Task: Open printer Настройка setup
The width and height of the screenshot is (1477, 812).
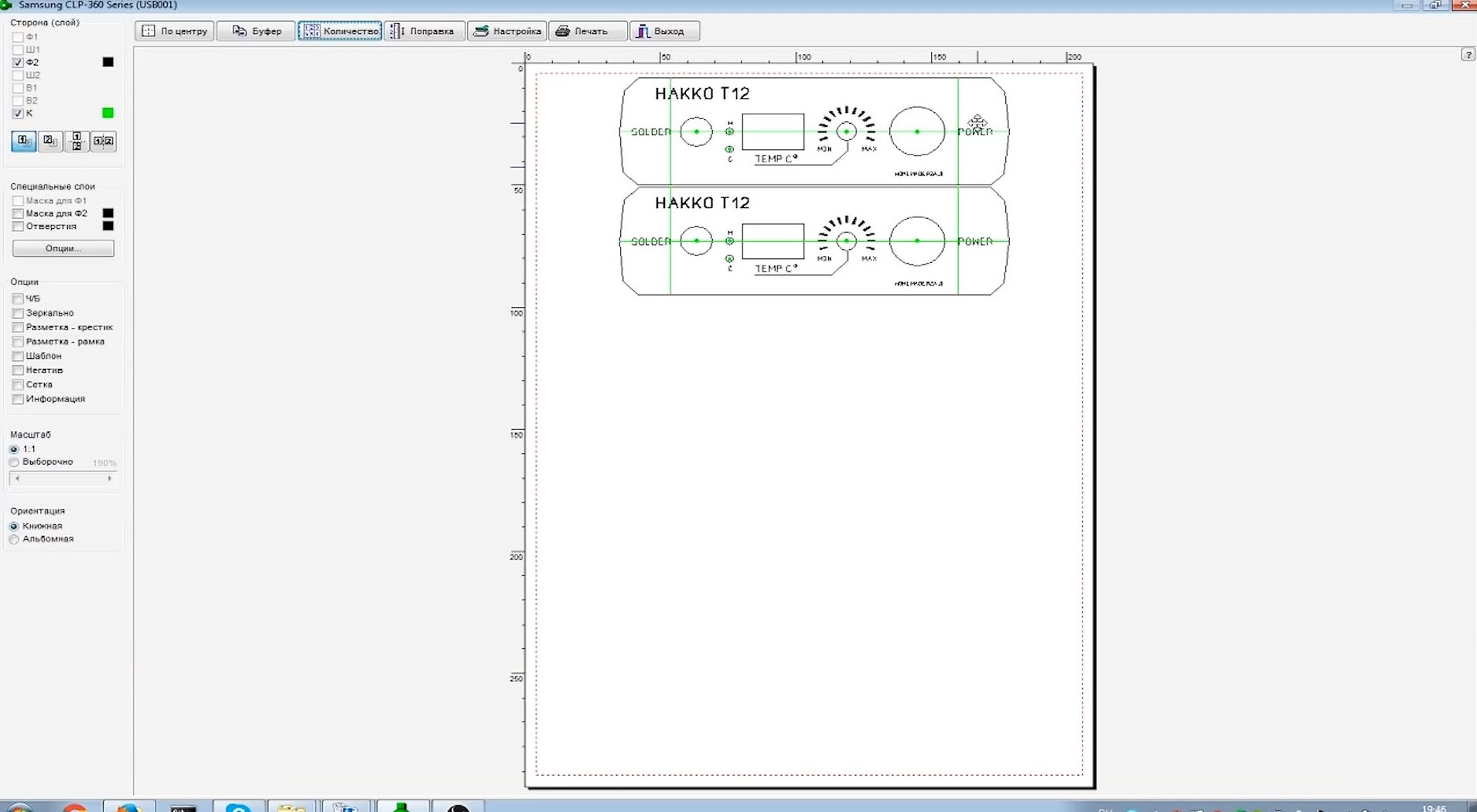Action: point(507,31)
